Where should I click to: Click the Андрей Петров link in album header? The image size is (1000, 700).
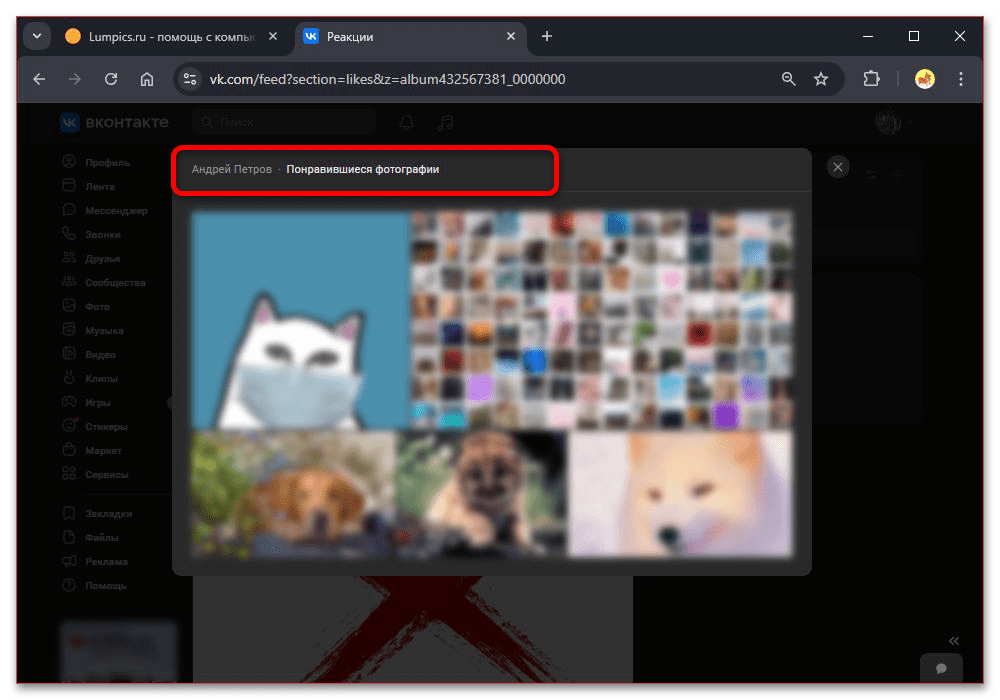point(231,170)
